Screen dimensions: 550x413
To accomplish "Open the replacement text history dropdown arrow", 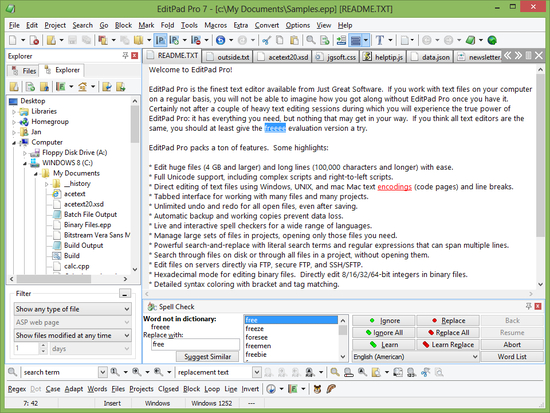I will tap(257, 372).
